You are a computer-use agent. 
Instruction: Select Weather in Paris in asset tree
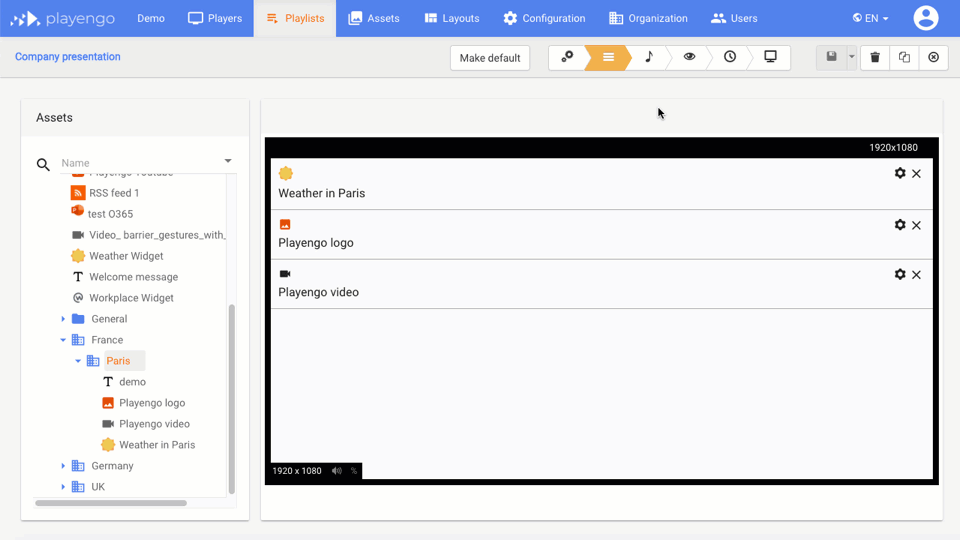coord(148,445)
